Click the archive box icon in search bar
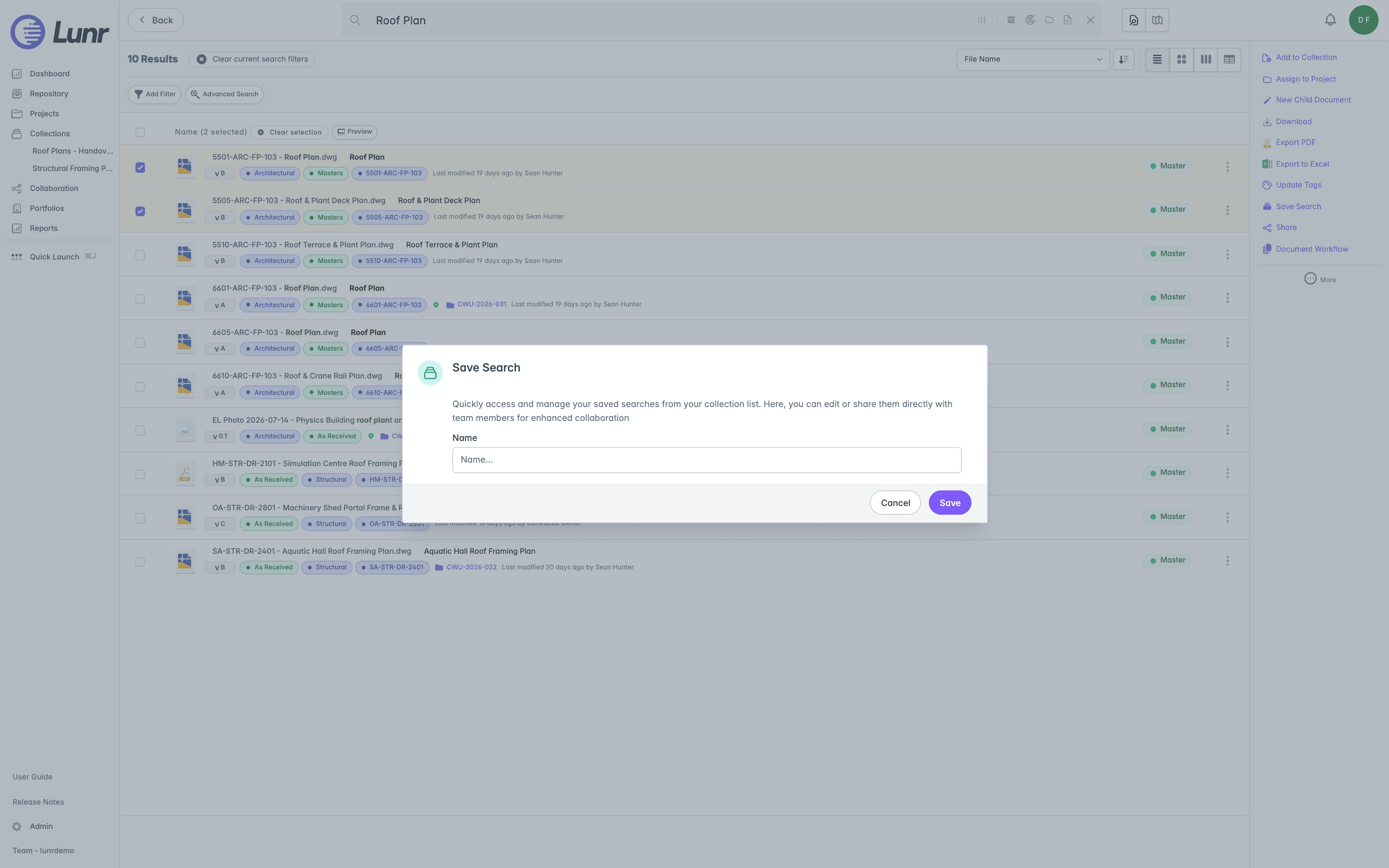Image resolution: width=1389 pixels, height=868 pixels. pyautogui.click(x=1011, y=20)
